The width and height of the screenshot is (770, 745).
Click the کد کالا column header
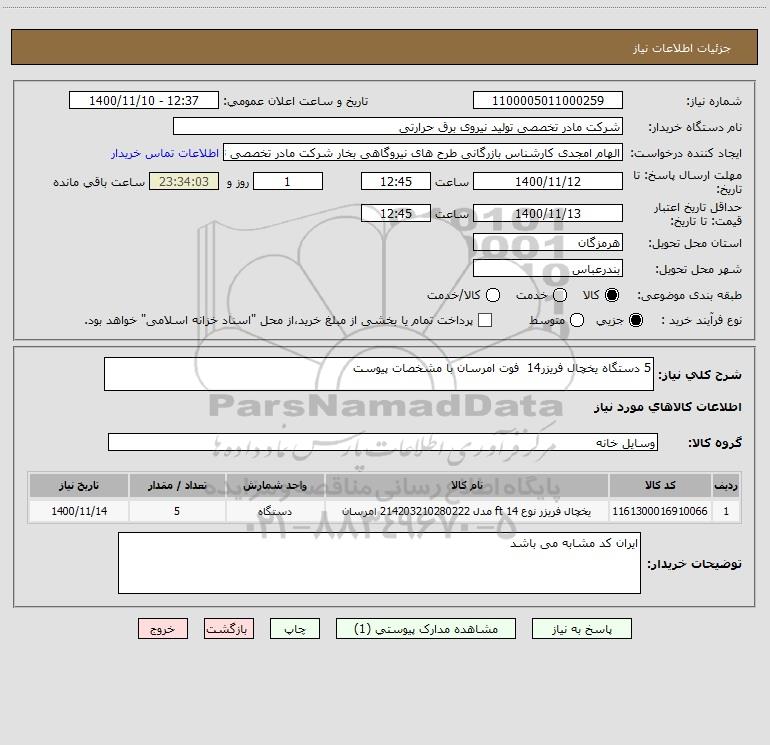(x=660, y=485)
